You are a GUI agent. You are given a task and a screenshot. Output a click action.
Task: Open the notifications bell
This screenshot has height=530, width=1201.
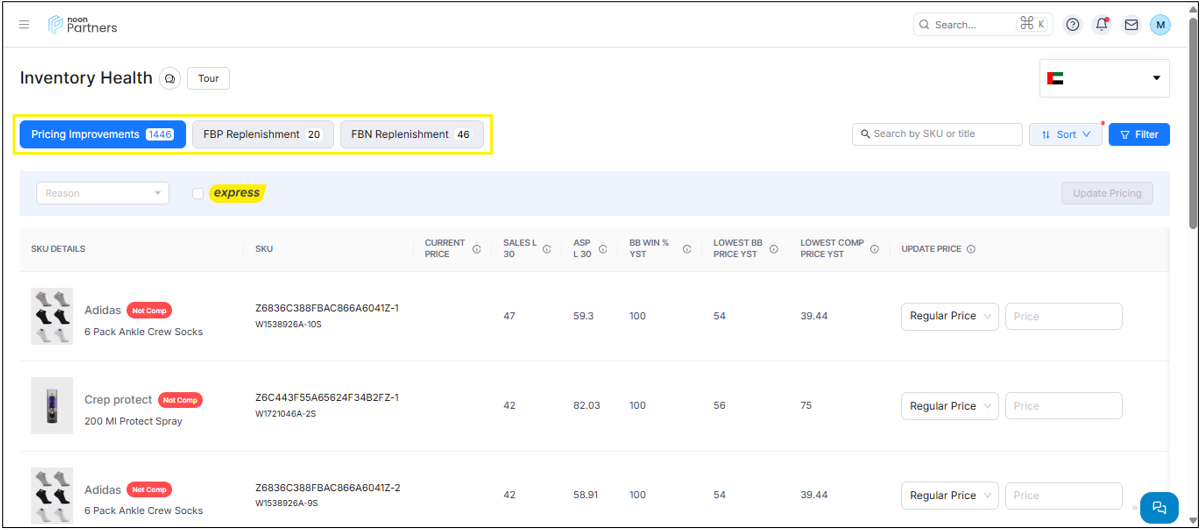1102,25
